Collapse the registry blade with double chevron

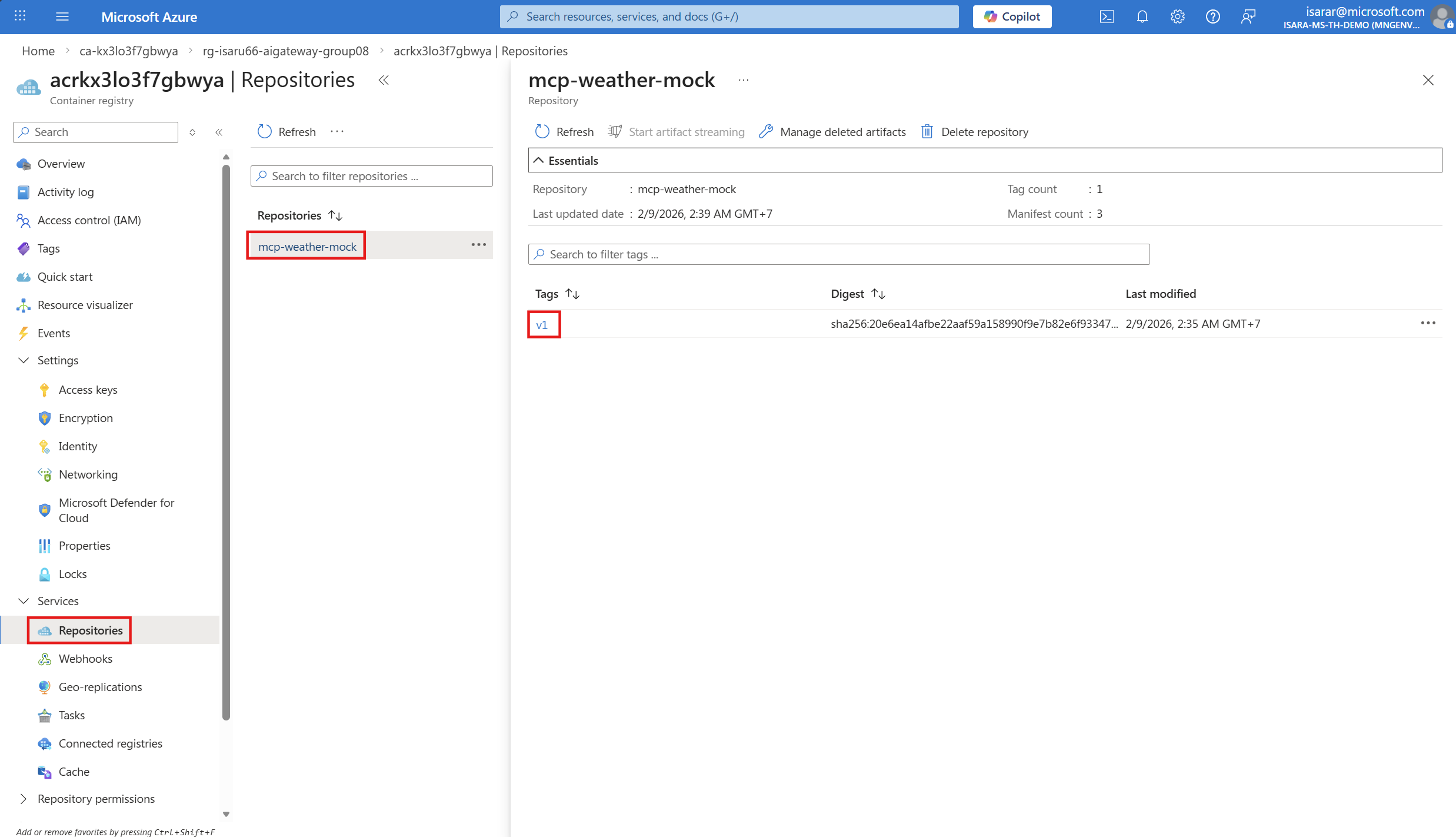pos(384,80)
